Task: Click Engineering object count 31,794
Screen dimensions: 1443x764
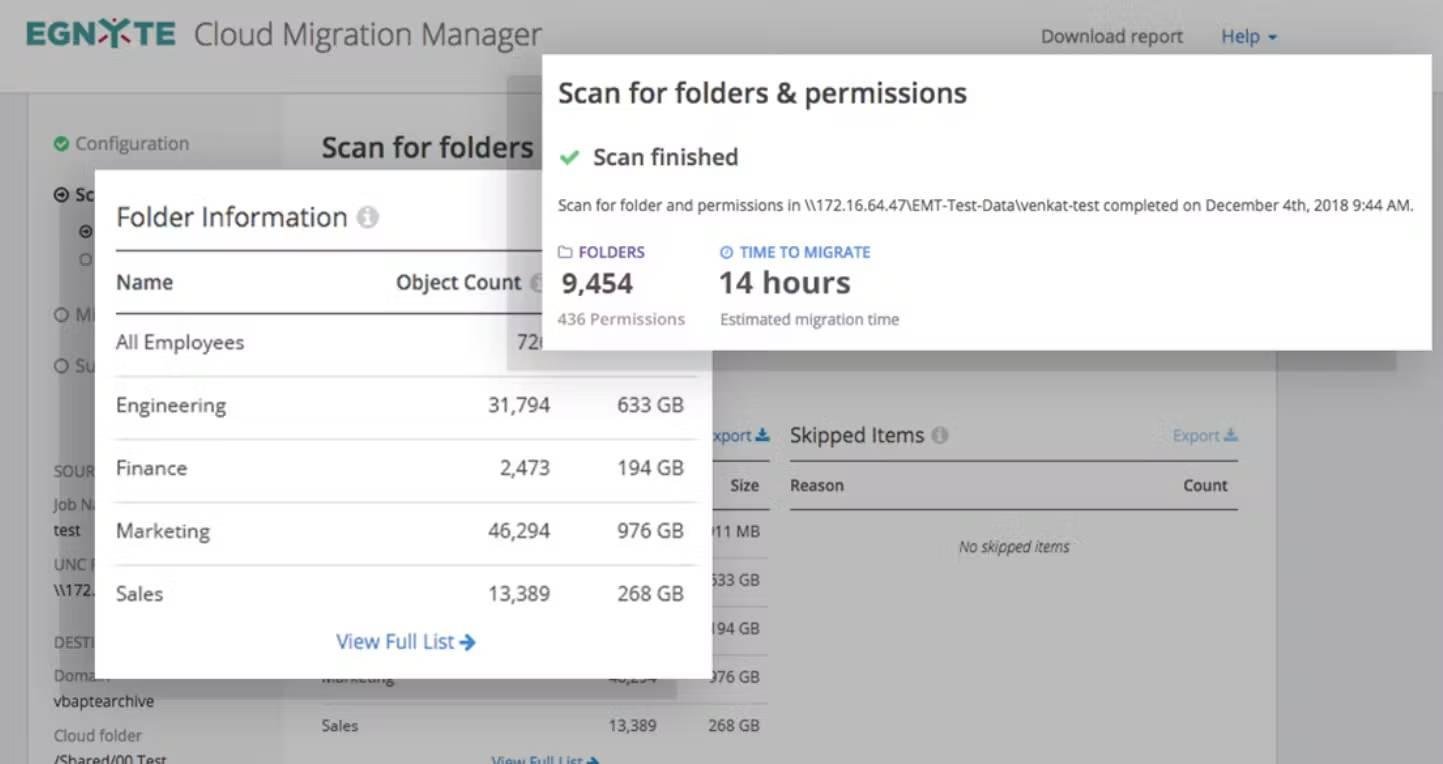Action: [519, 406]
